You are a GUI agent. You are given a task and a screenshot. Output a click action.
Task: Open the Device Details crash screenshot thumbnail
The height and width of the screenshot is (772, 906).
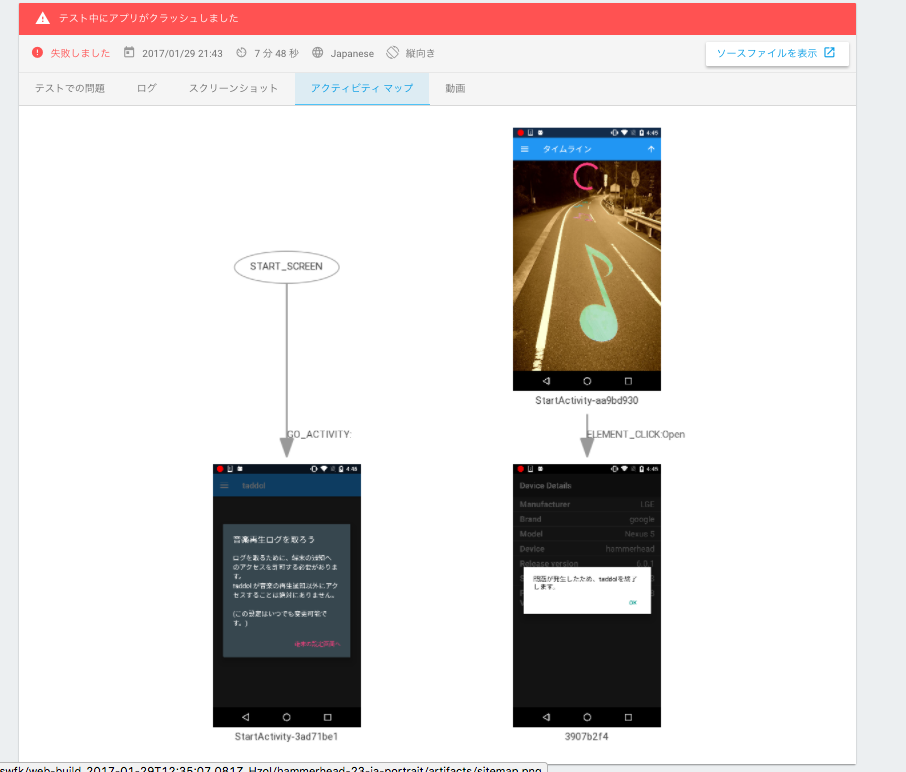[586, 596]
